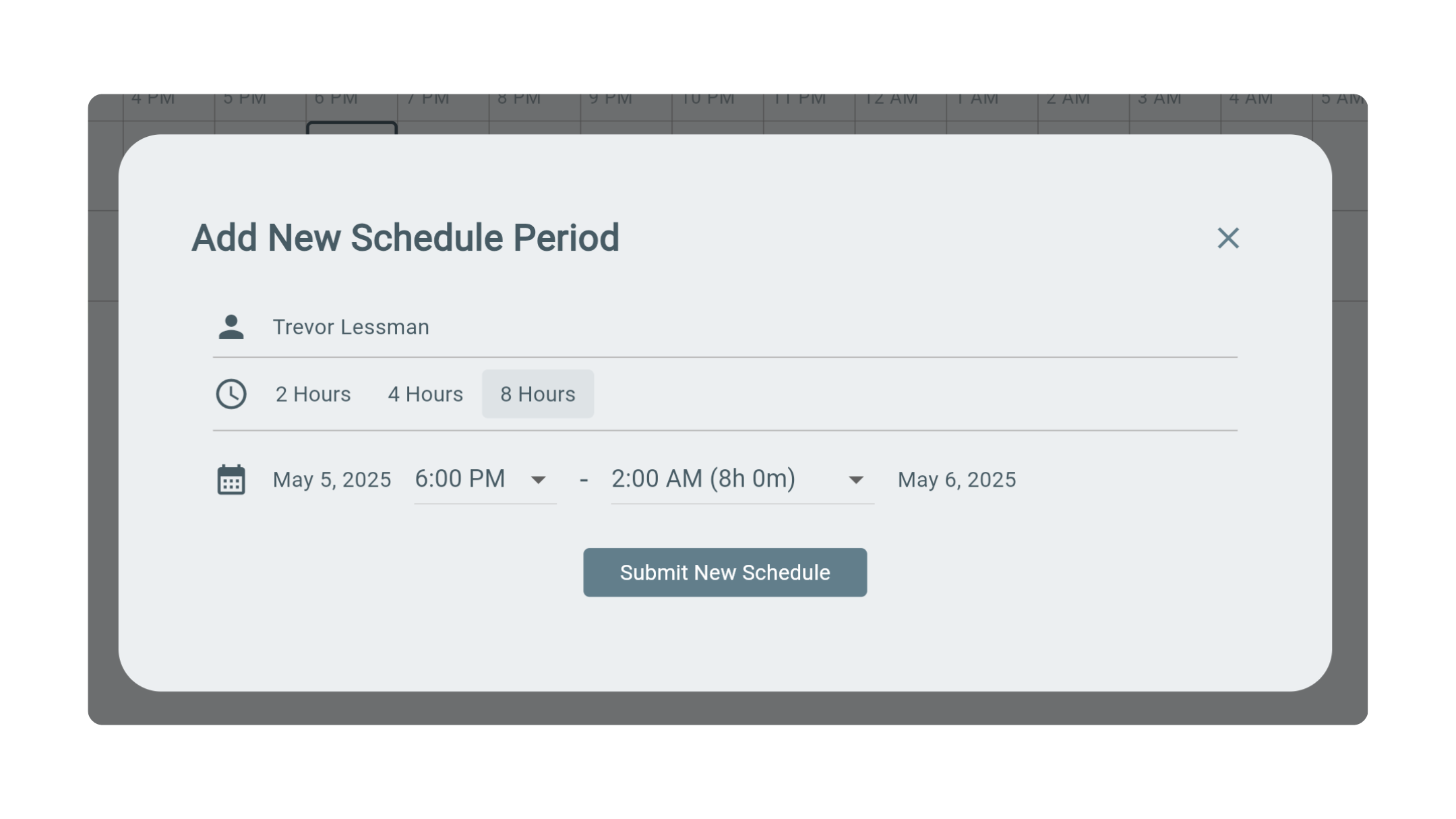Select the 4 Hours duration option
The width and height of the screenshot is (1456, 819).
[425, 394]
